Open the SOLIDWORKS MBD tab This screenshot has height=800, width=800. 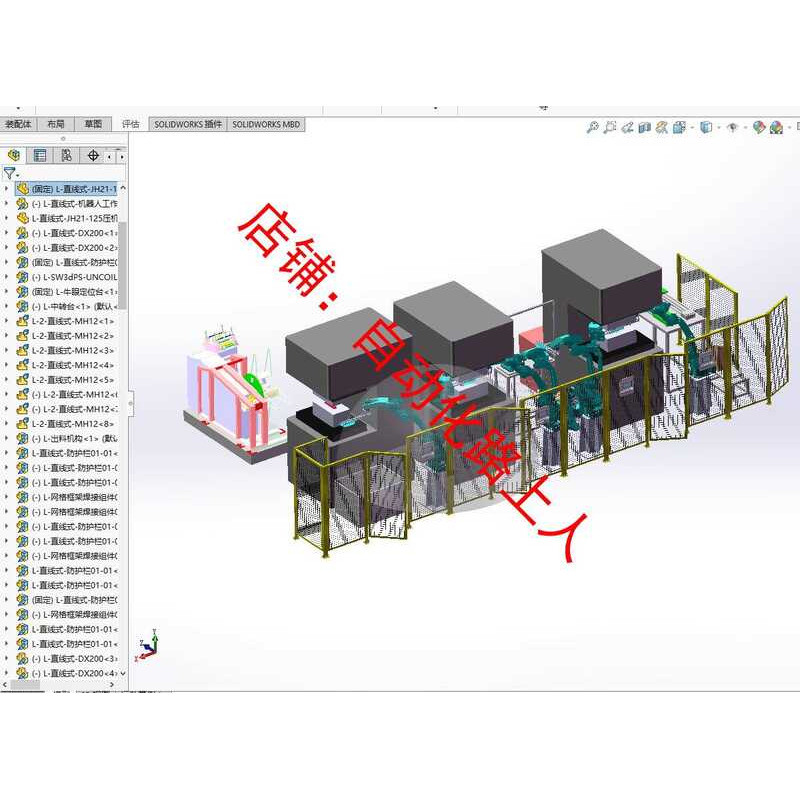pos(266,124)
